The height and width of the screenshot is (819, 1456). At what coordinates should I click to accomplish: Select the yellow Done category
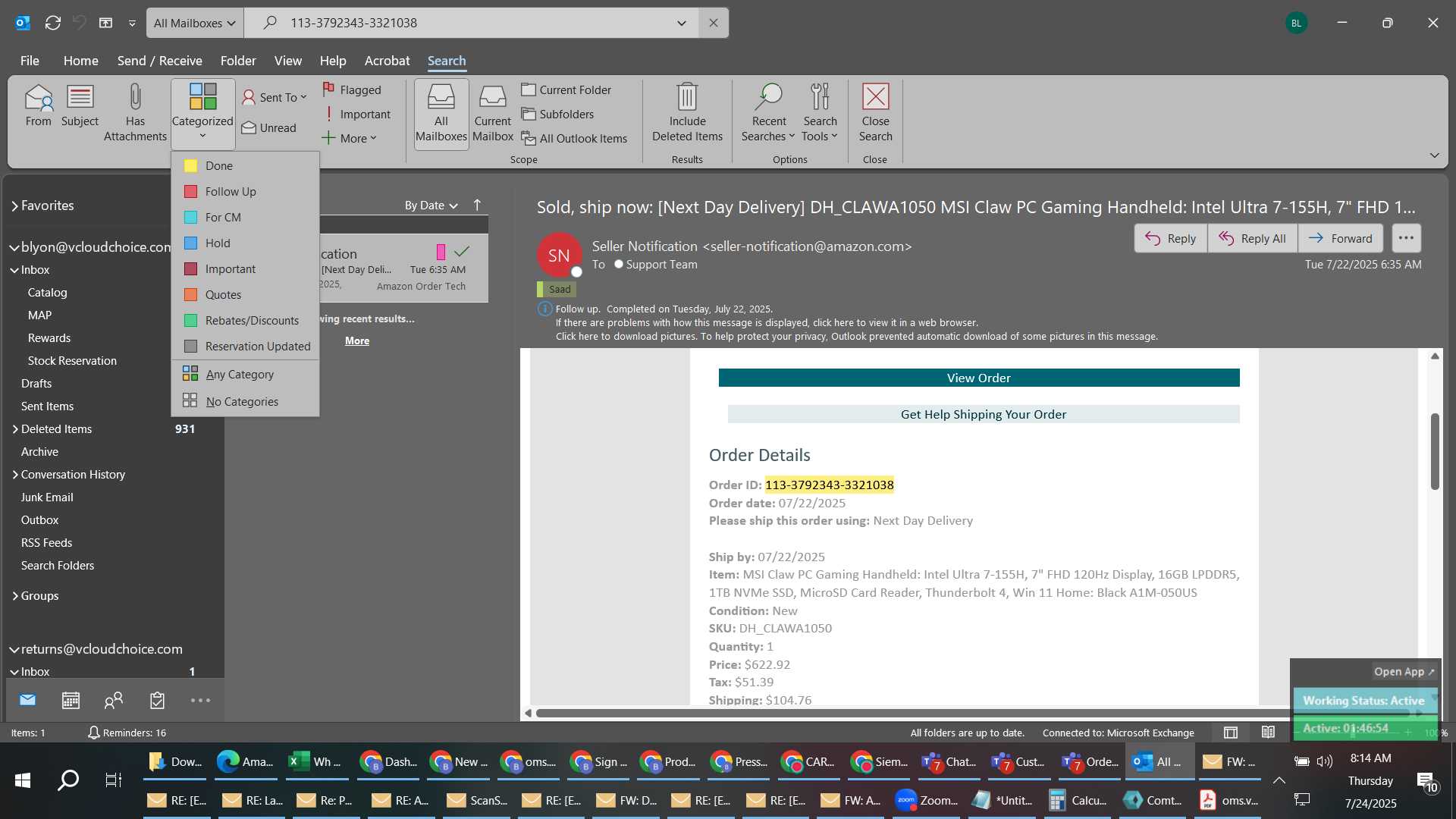245,165
